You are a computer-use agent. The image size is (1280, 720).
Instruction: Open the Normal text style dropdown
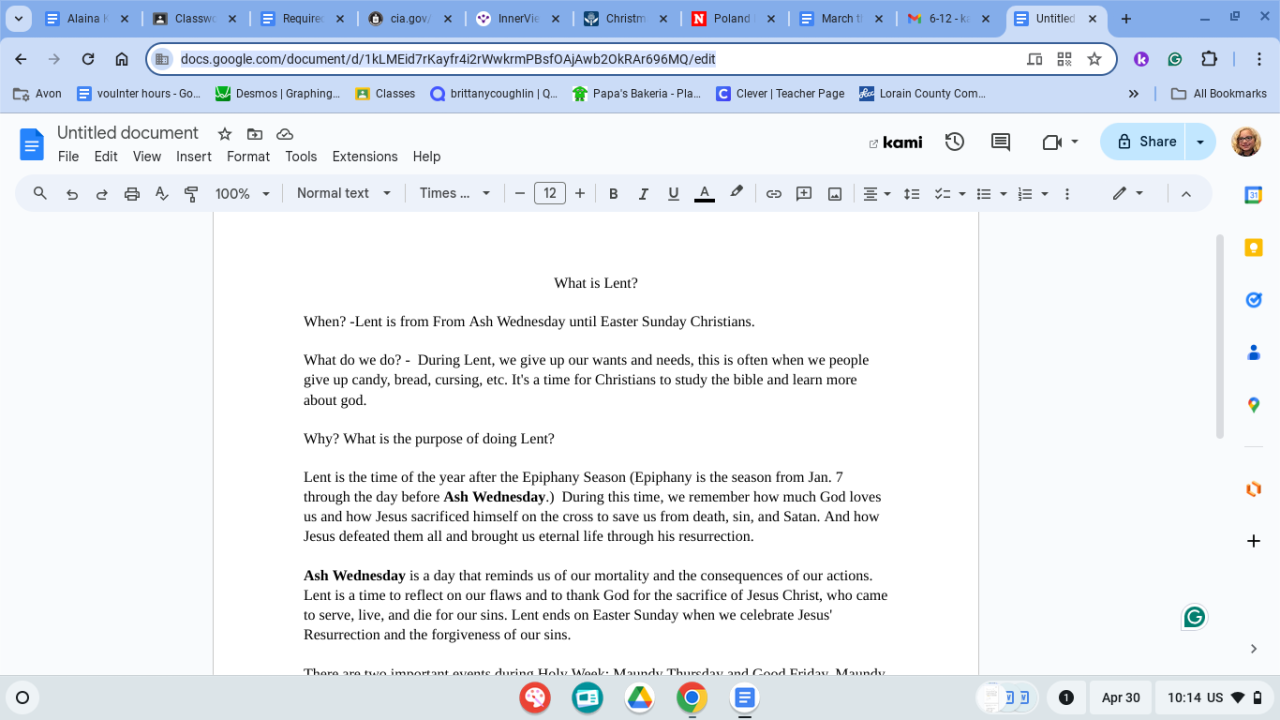(344, 194)
